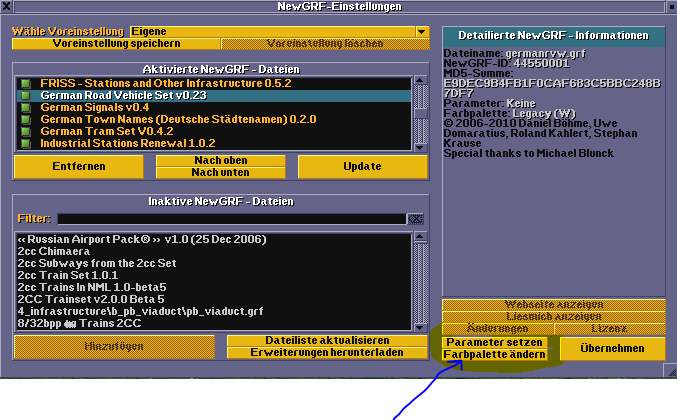
Task: Open the Wähle Voreinstellung dropdown
Action: 271,32
